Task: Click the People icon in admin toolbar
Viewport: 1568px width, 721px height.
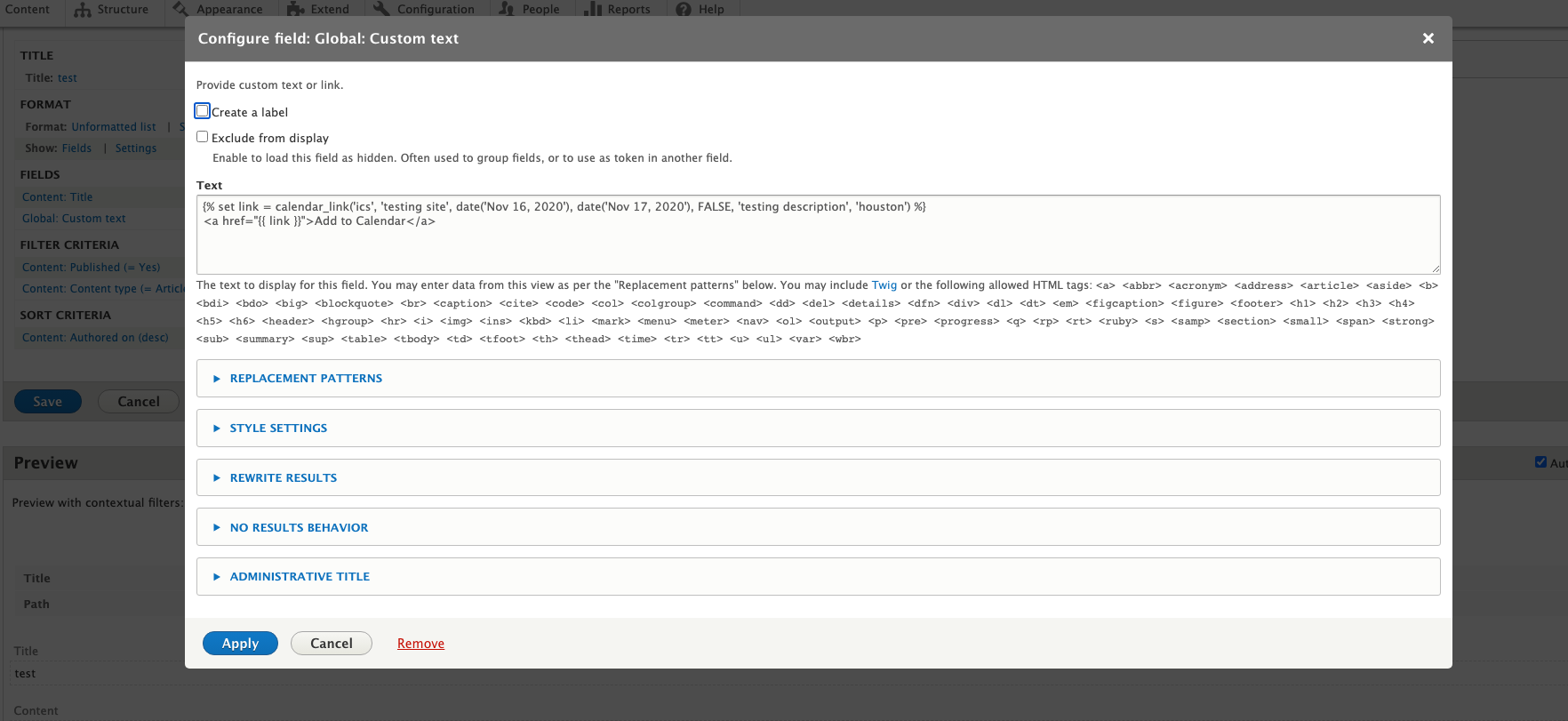Action: pyautogui.click(x=507, y=9)
